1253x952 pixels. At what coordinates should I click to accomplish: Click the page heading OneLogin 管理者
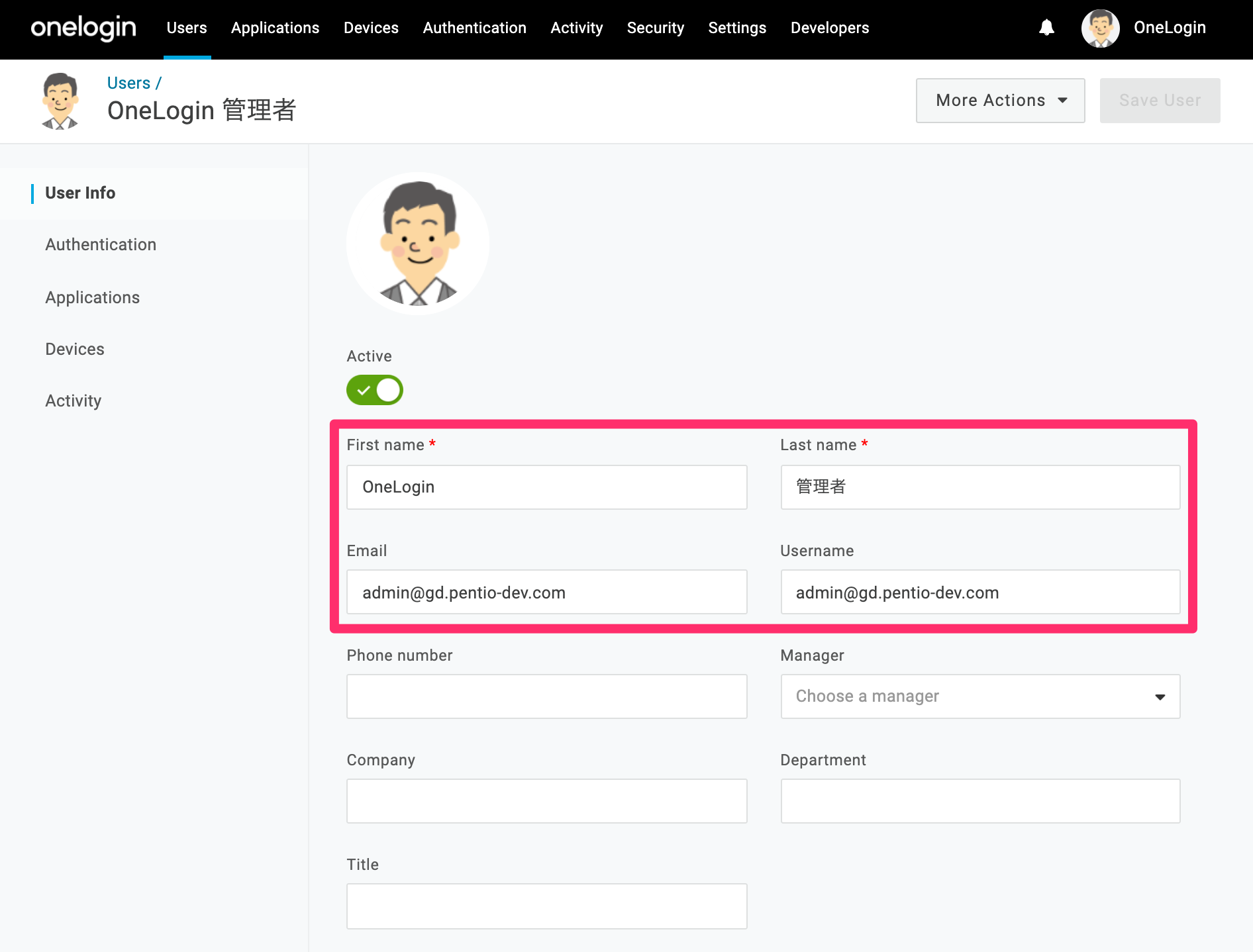coord(201,111)
